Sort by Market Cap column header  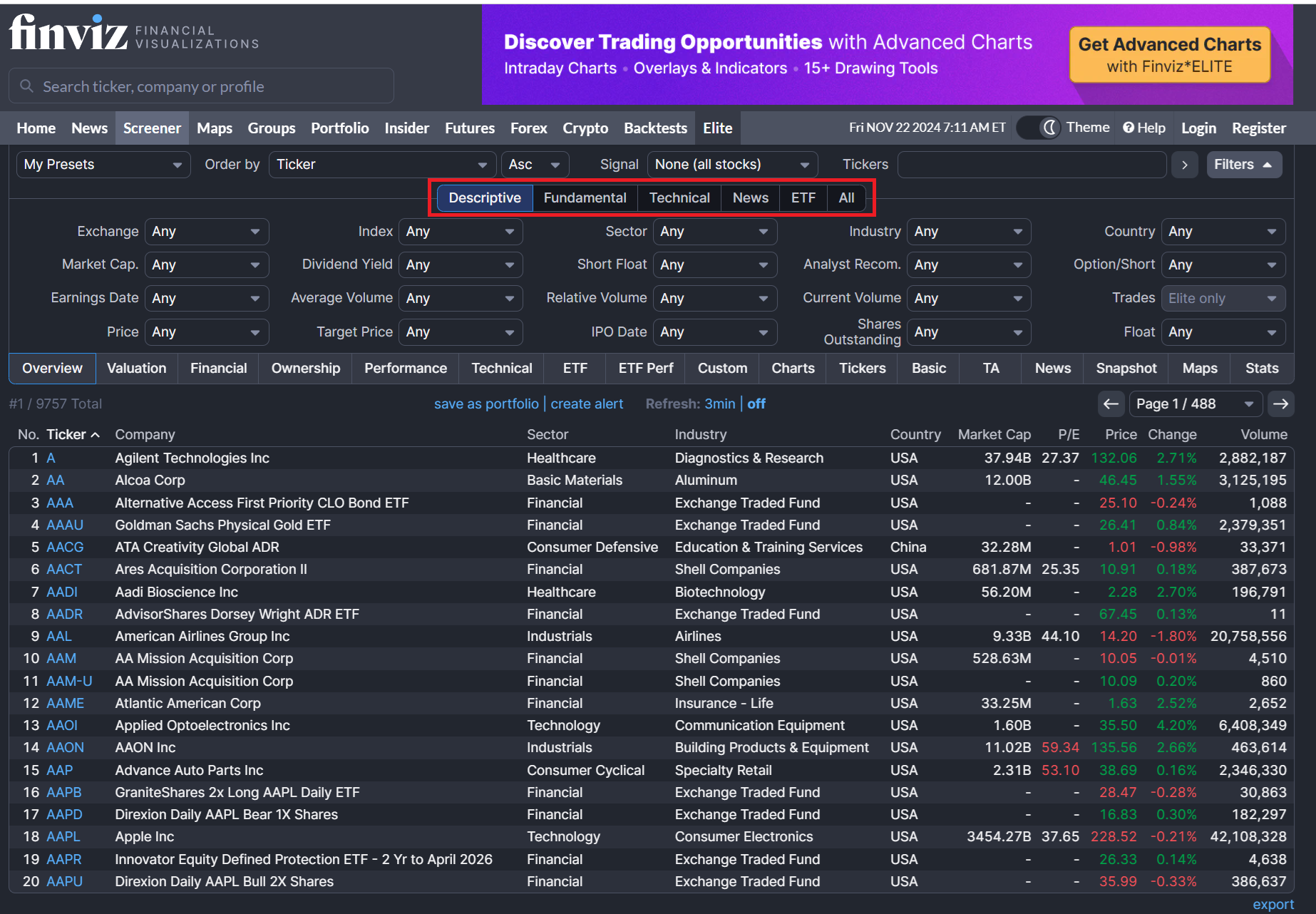pos(994,434)
